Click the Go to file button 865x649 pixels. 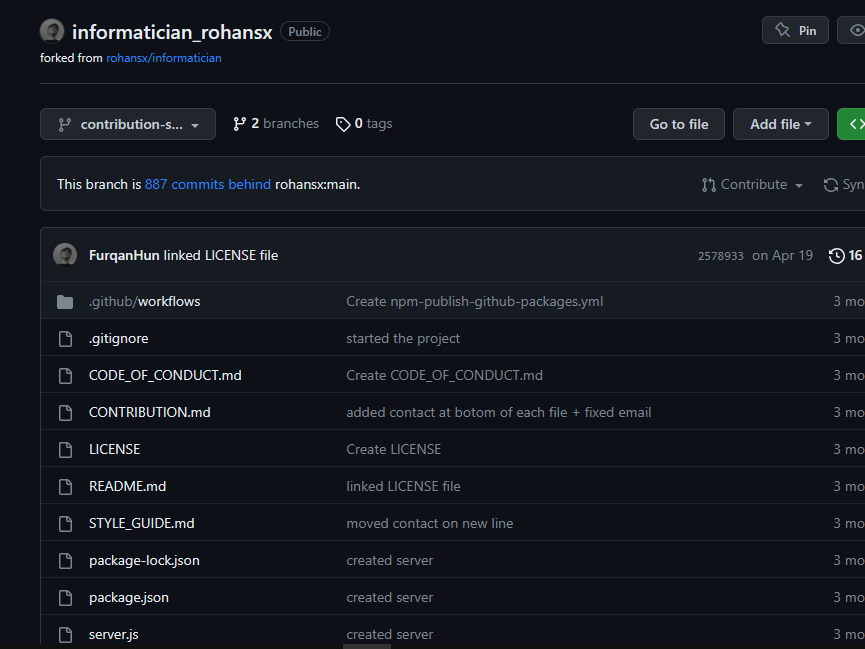point(679,124)
